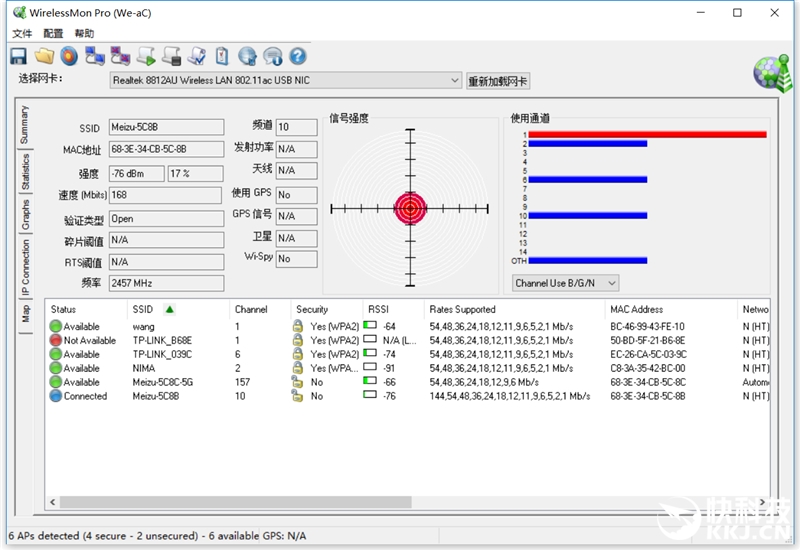800x550 pixels.
Task: Click the WirelessMon globe logo
Action: click(x=773, y=74)
